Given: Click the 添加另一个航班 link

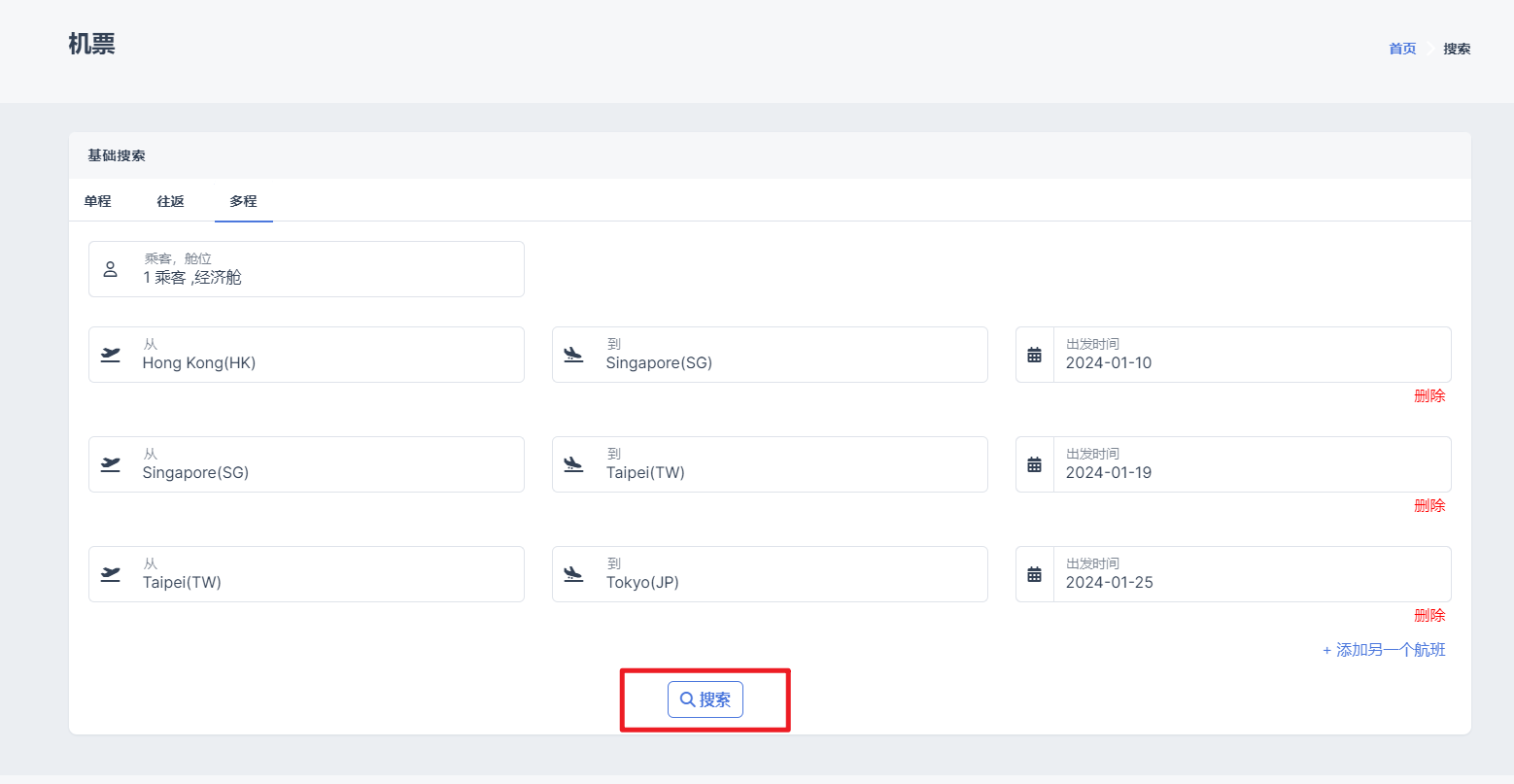Looking at the screenshot, I should (1384, 650).
